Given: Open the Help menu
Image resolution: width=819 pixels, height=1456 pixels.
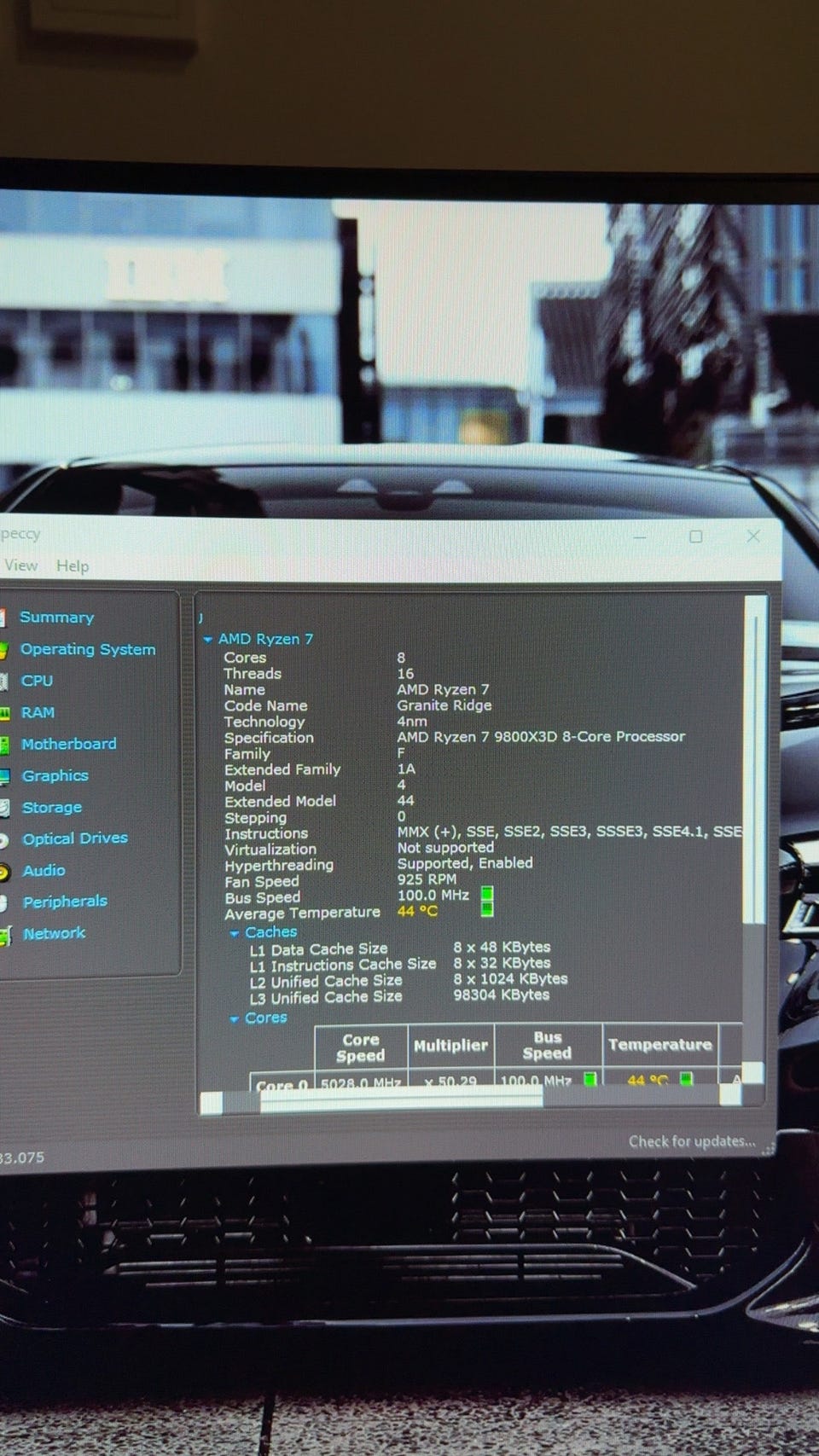Looking at the screenshot, I should (73, 566).
